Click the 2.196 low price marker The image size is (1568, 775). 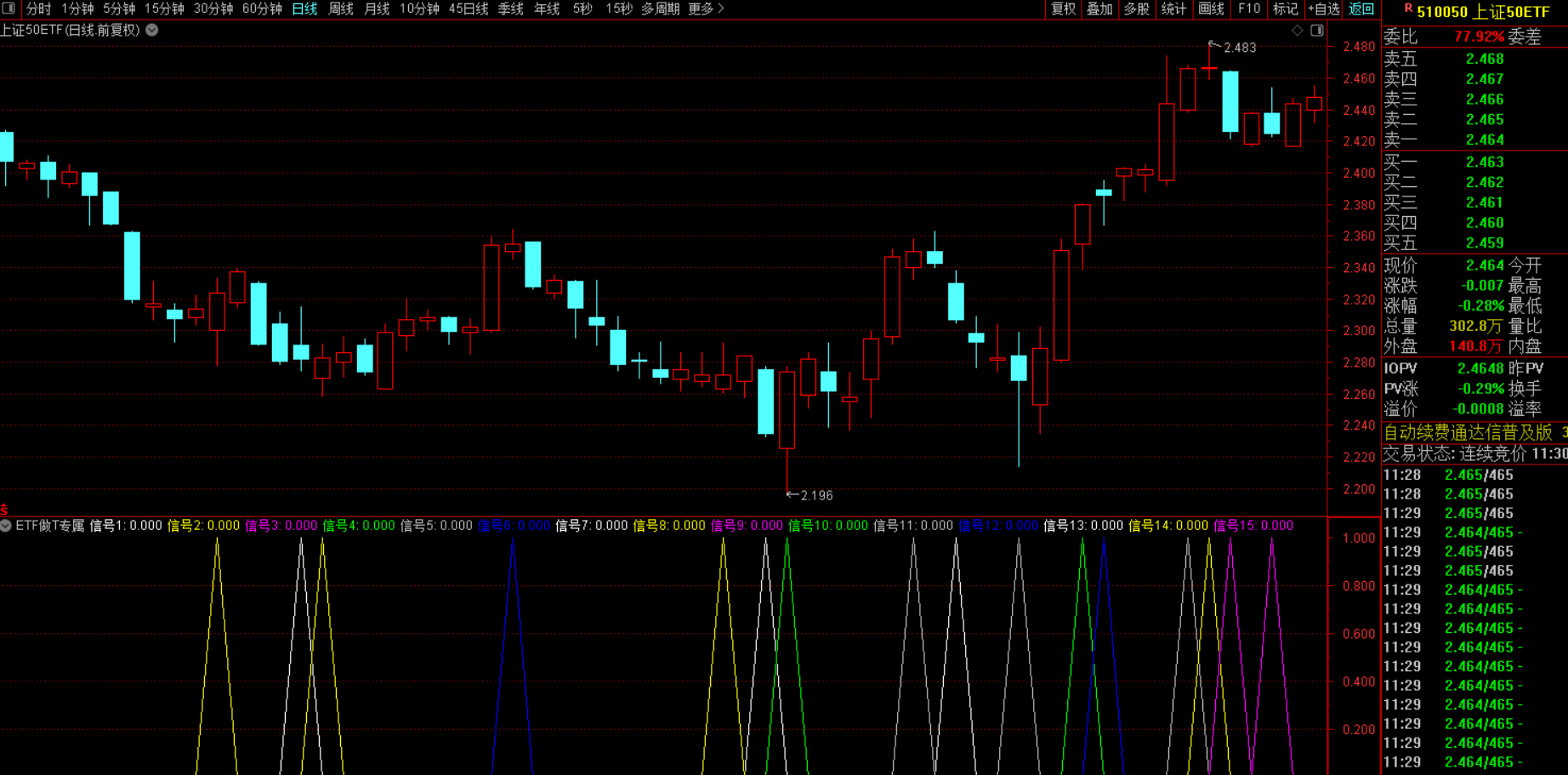tap(816, 495)
